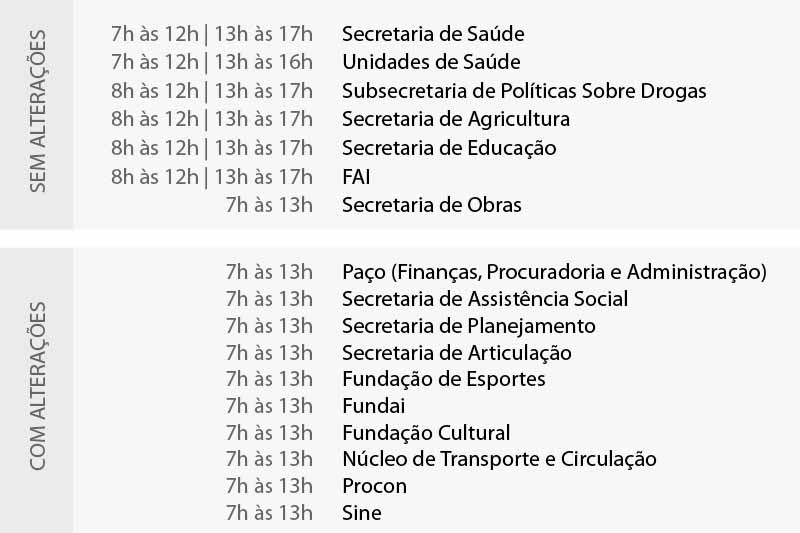Click the Secretaria de Educação label
This screenshot has height=533, width=800.
click(449, 148)
